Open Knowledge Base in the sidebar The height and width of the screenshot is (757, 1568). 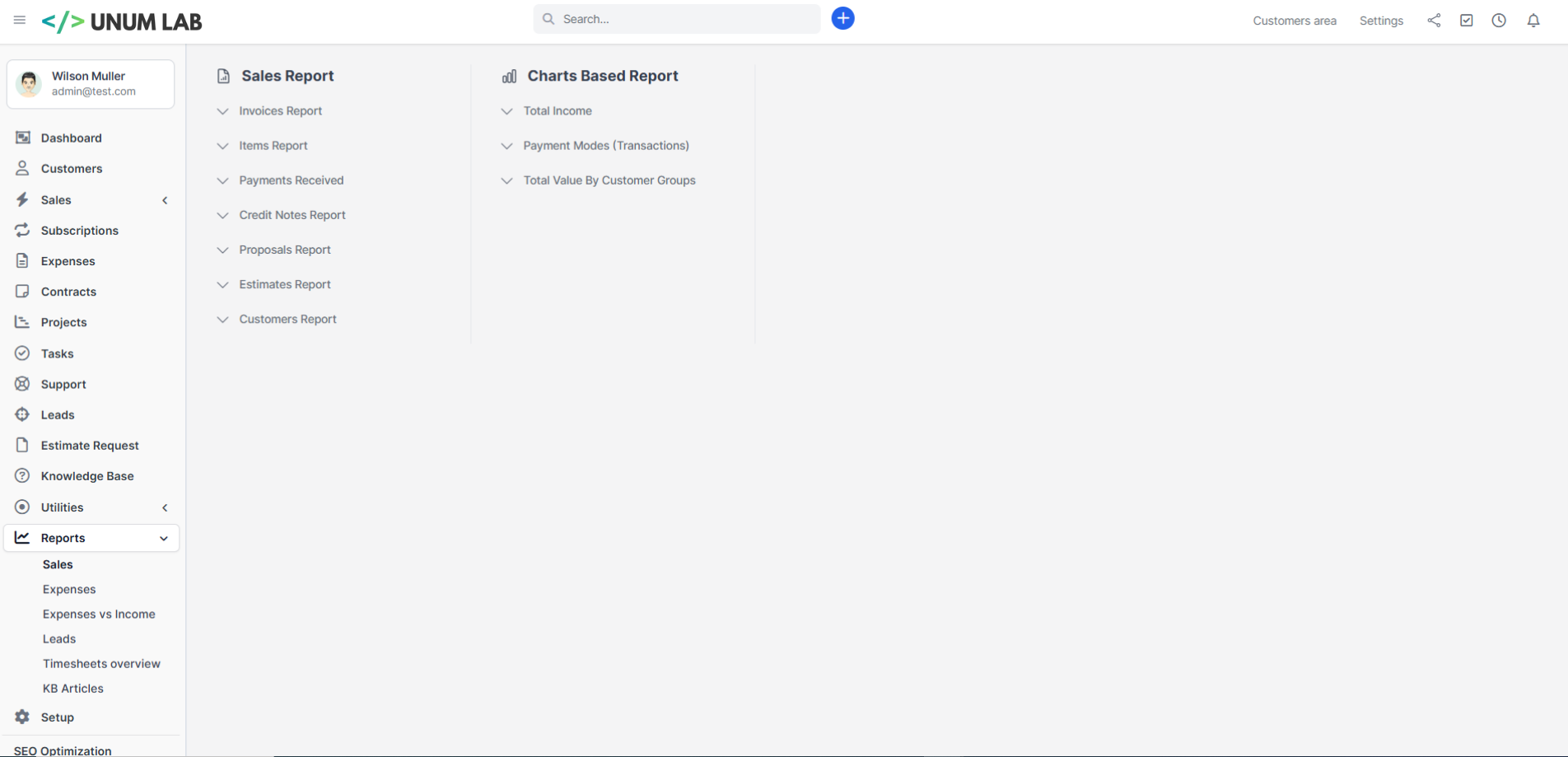[x=87, y=475]
